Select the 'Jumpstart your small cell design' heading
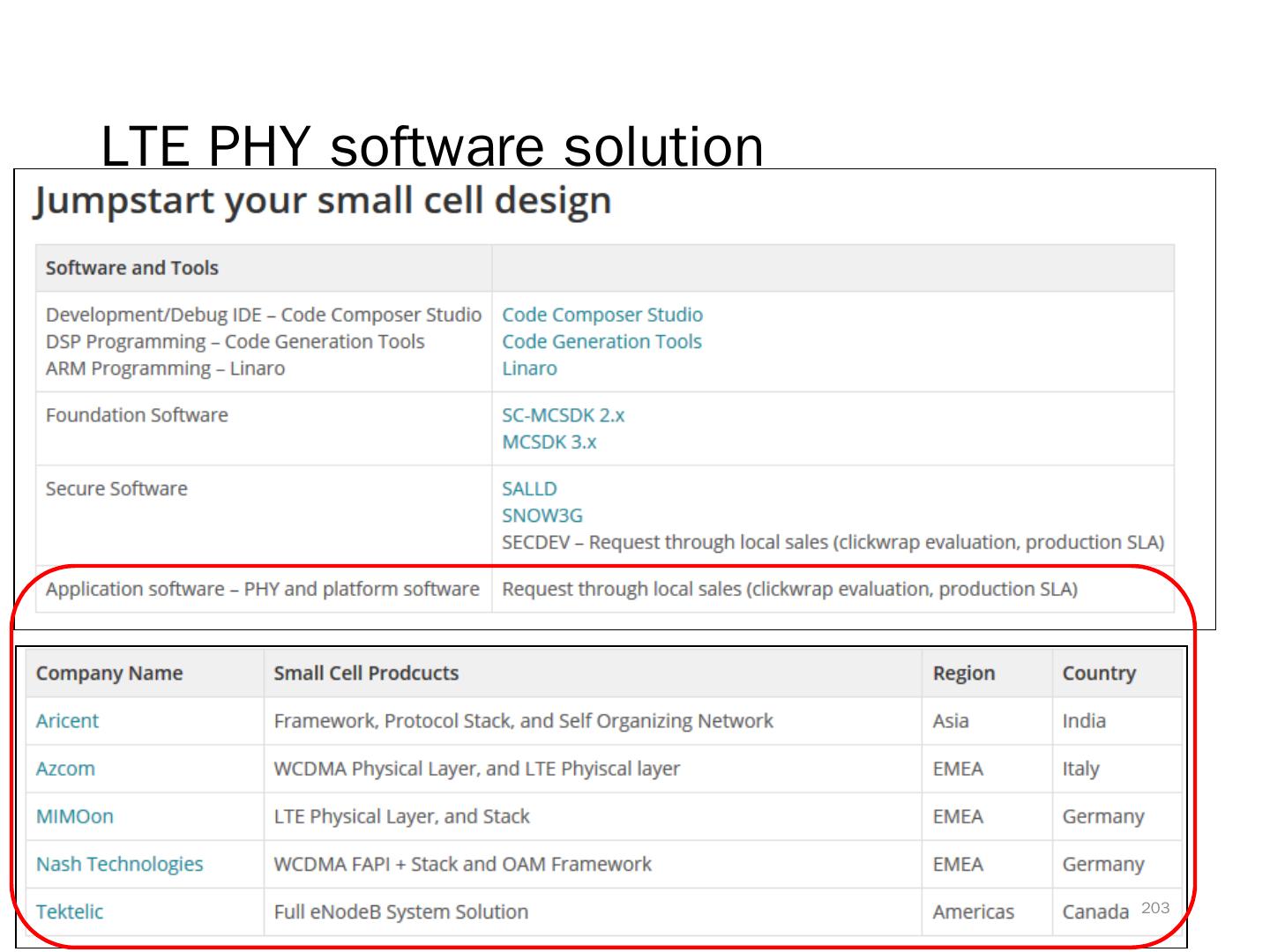This screenshot has height=952, width=1270. (323, 201)
